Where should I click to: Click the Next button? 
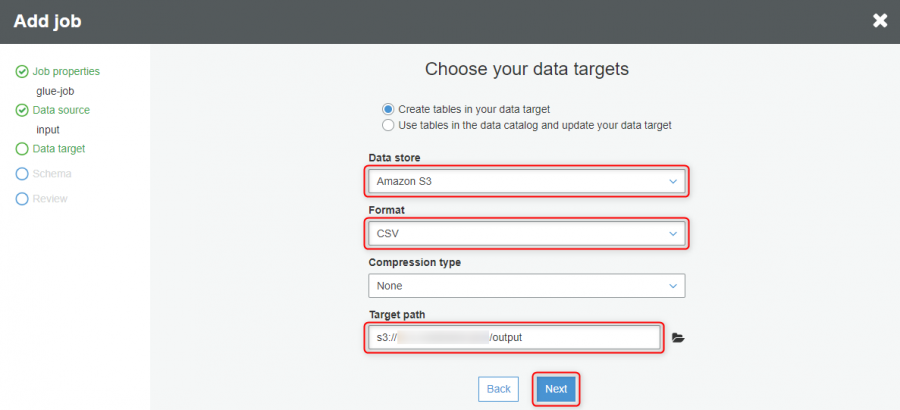[x=556, y=389]
